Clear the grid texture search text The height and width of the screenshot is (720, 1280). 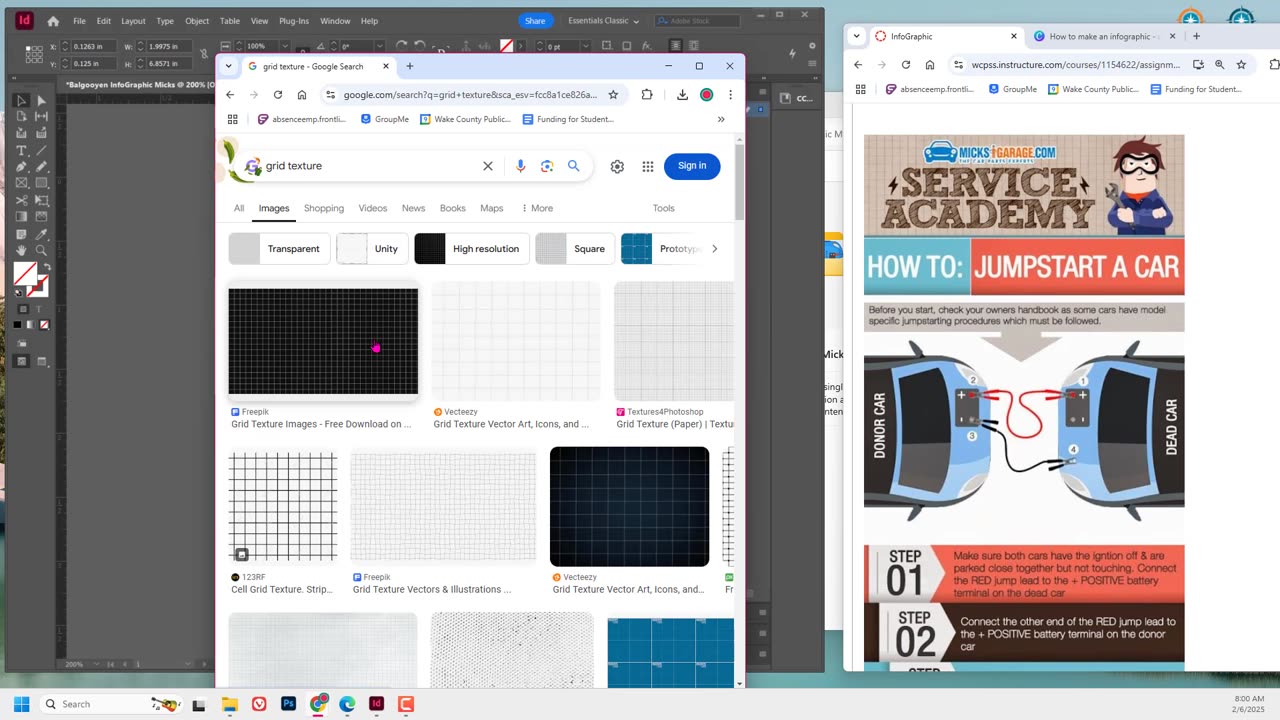[488, 166]
